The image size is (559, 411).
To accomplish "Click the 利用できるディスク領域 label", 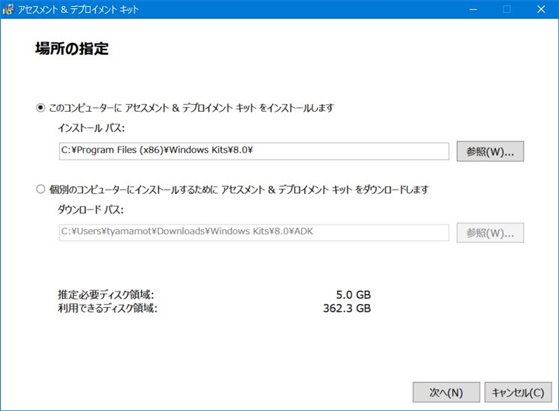I will pos(107,308).
